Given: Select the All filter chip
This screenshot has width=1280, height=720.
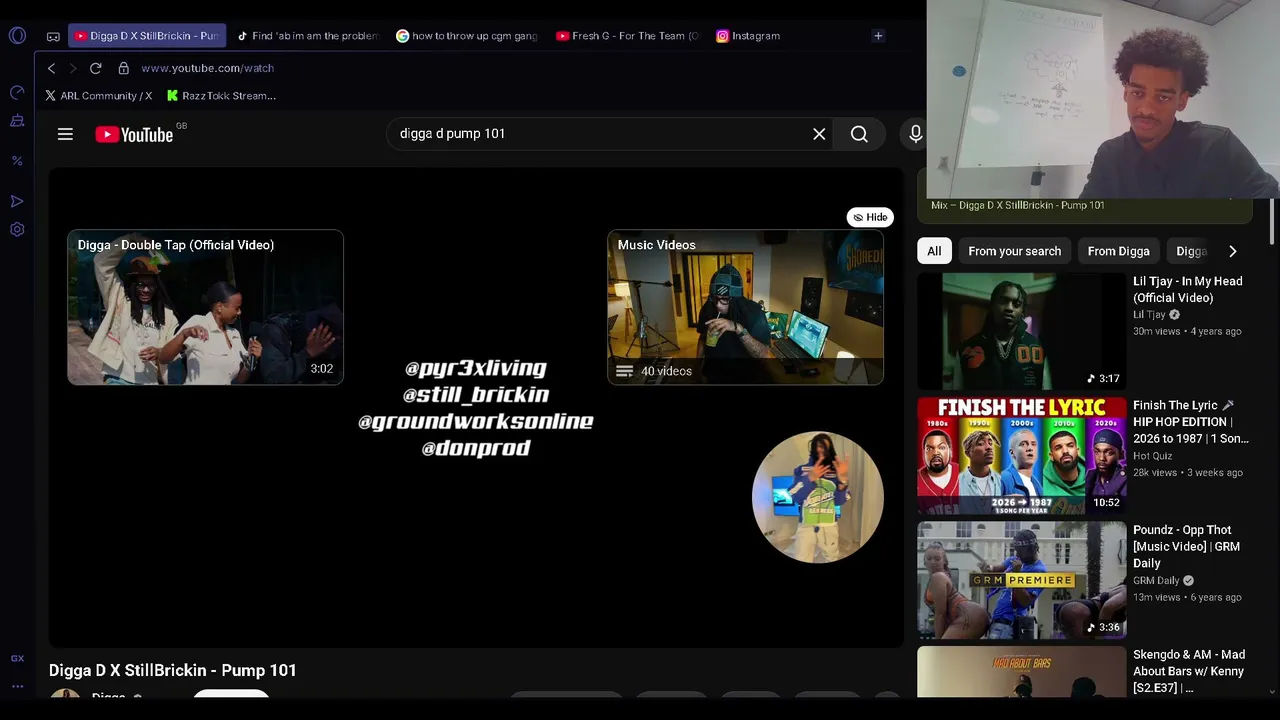Looking at the screenshot, I should (x=934, y=251).
